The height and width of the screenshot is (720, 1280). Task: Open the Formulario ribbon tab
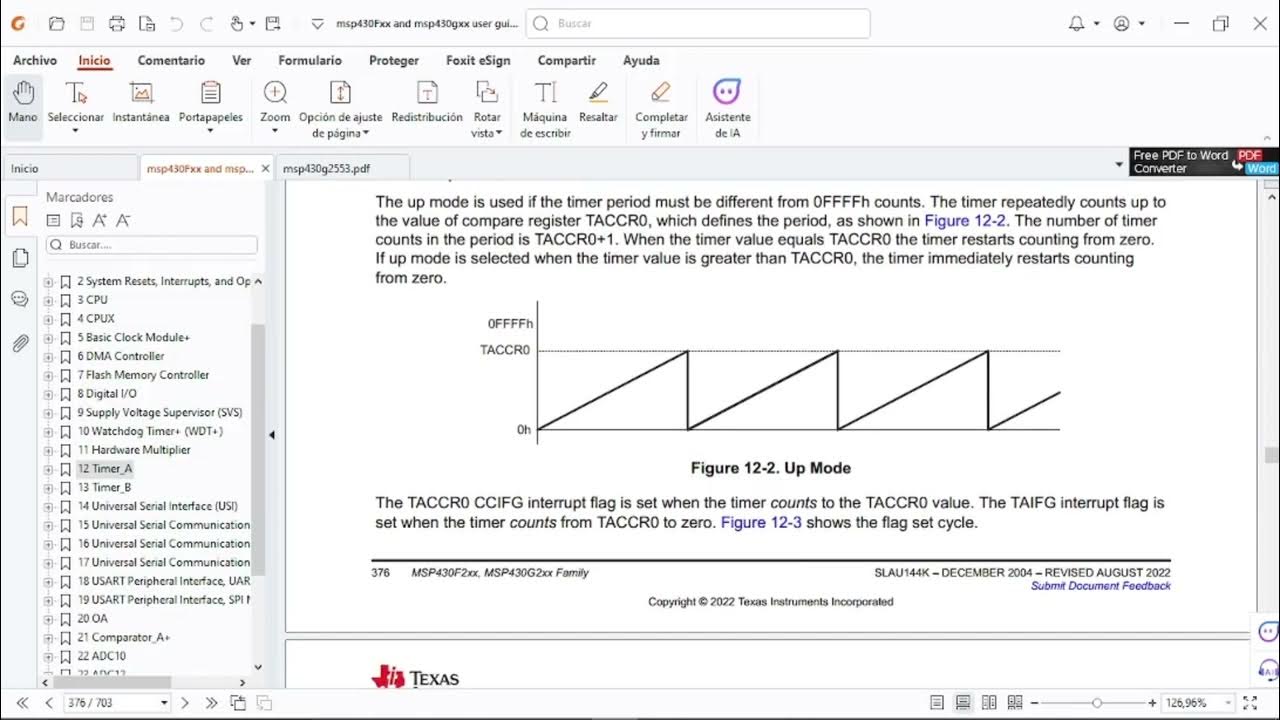click(310, 61)
